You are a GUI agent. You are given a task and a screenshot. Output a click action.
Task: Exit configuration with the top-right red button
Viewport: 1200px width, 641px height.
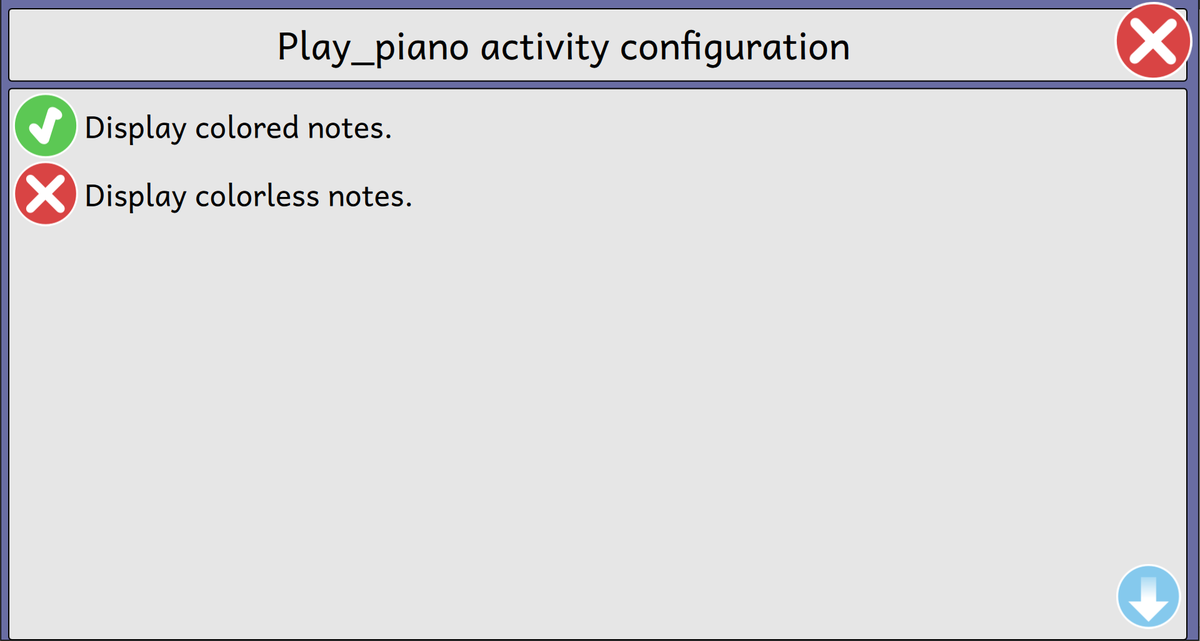[x=1152, y=41]
